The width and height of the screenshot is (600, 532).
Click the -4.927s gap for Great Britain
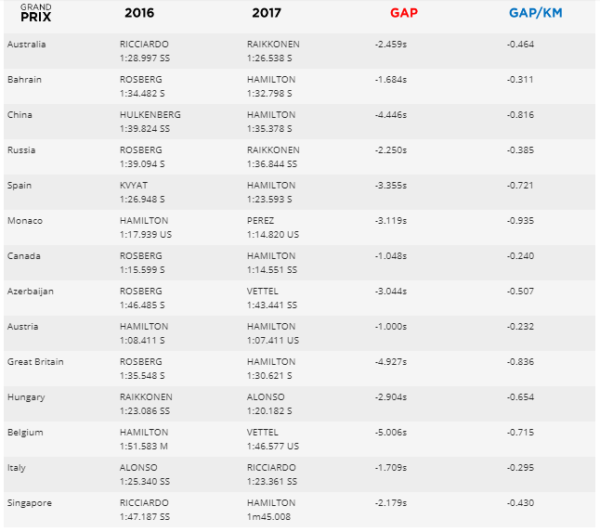[391, 361]
